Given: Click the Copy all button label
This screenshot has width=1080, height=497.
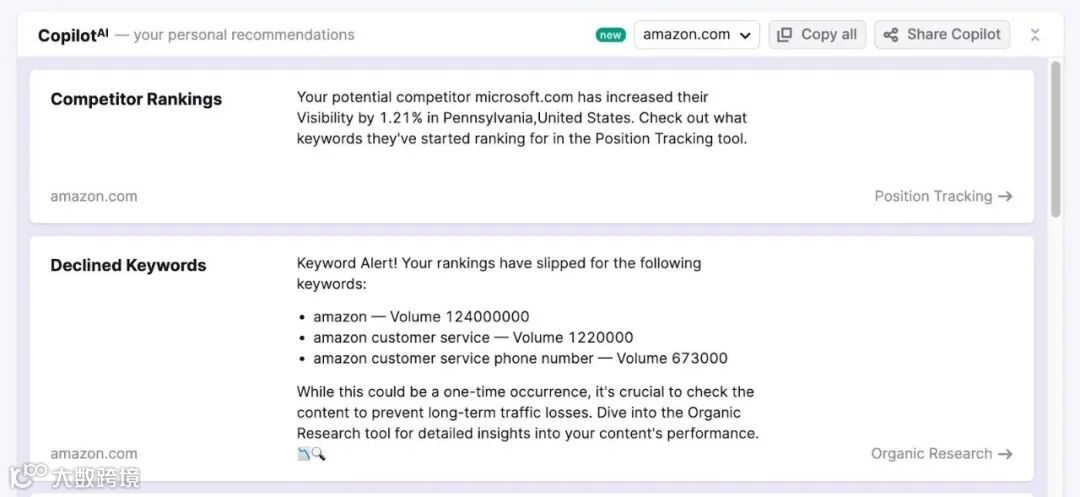Looking at the screenshot, I should point(829,34).
